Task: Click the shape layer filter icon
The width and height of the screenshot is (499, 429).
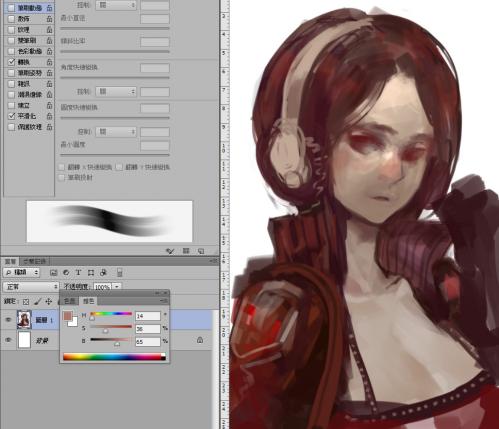Action: 91,273
